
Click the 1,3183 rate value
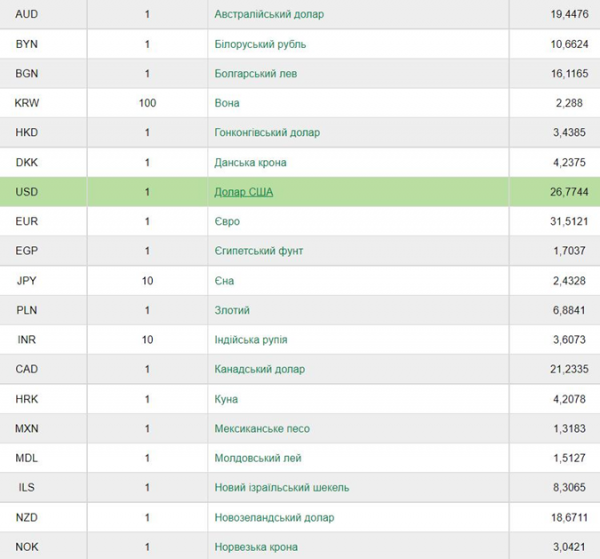click(x=569, y=429)
